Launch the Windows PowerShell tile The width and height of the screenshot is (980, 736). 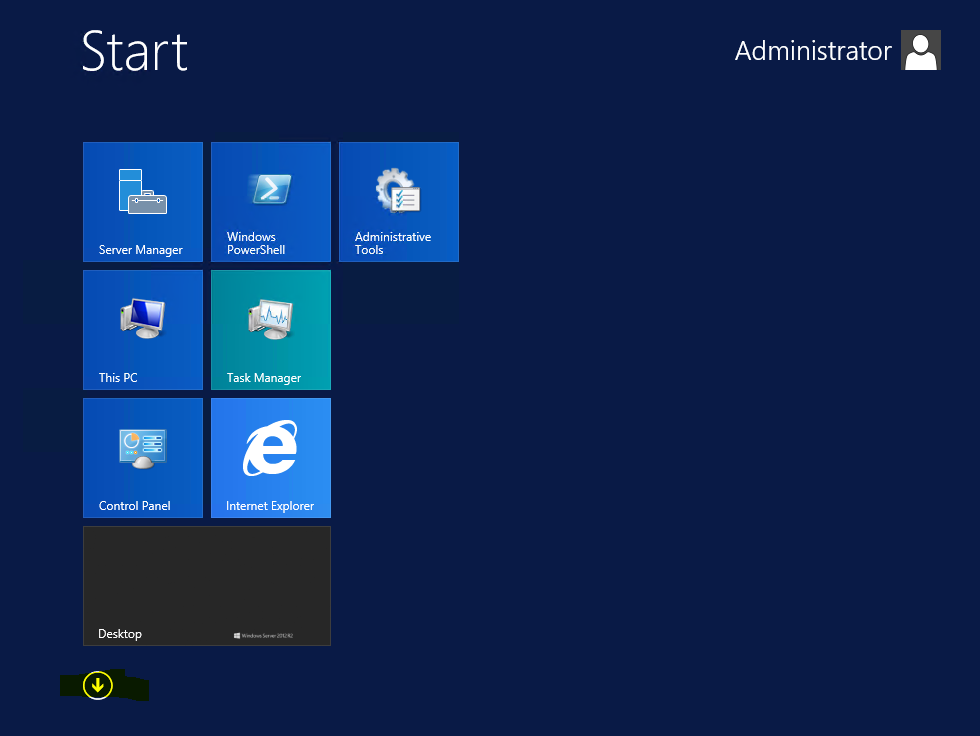point(271,202)
